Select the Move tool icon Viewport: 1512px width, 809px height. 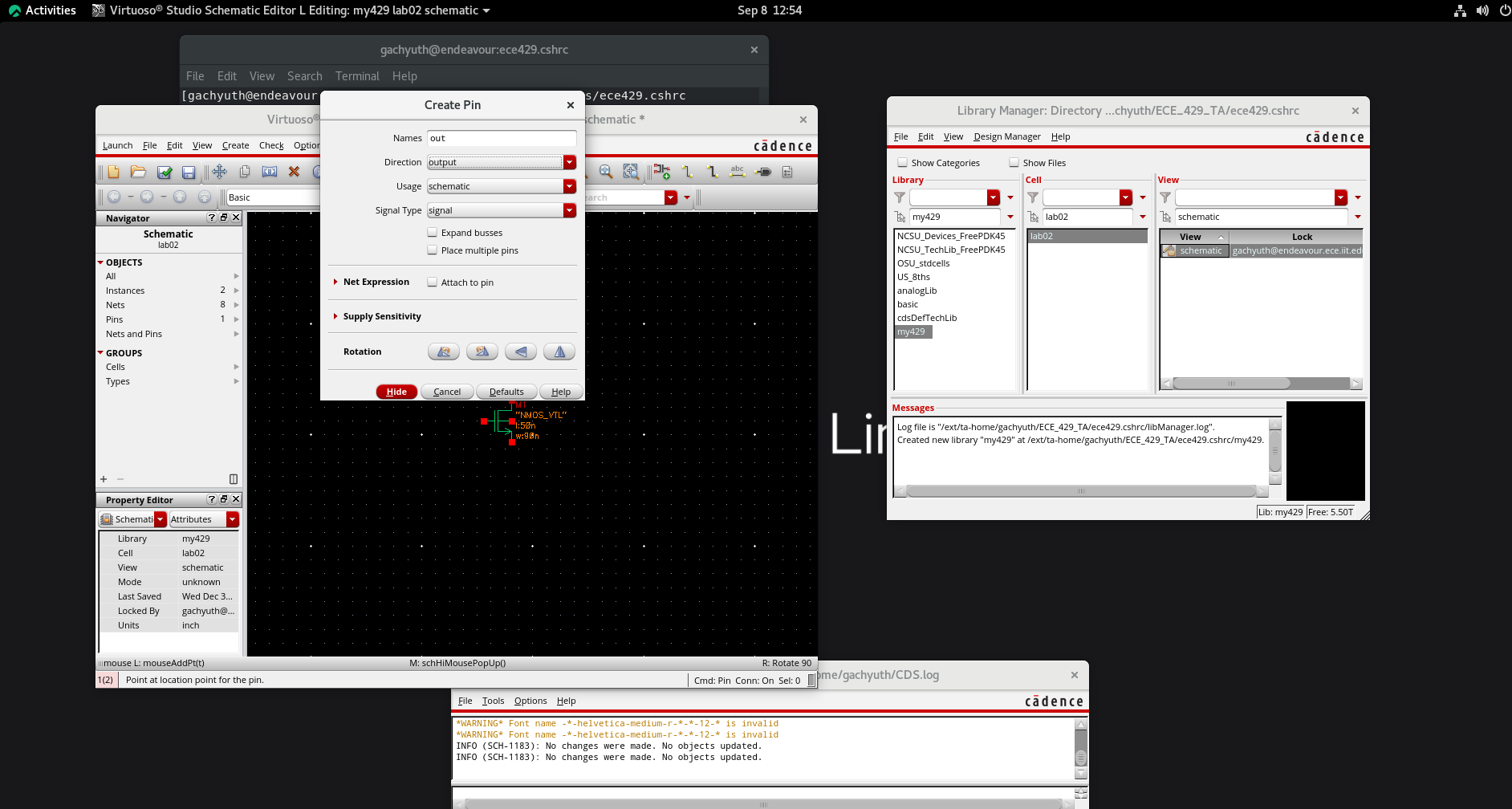pos(219,172)
